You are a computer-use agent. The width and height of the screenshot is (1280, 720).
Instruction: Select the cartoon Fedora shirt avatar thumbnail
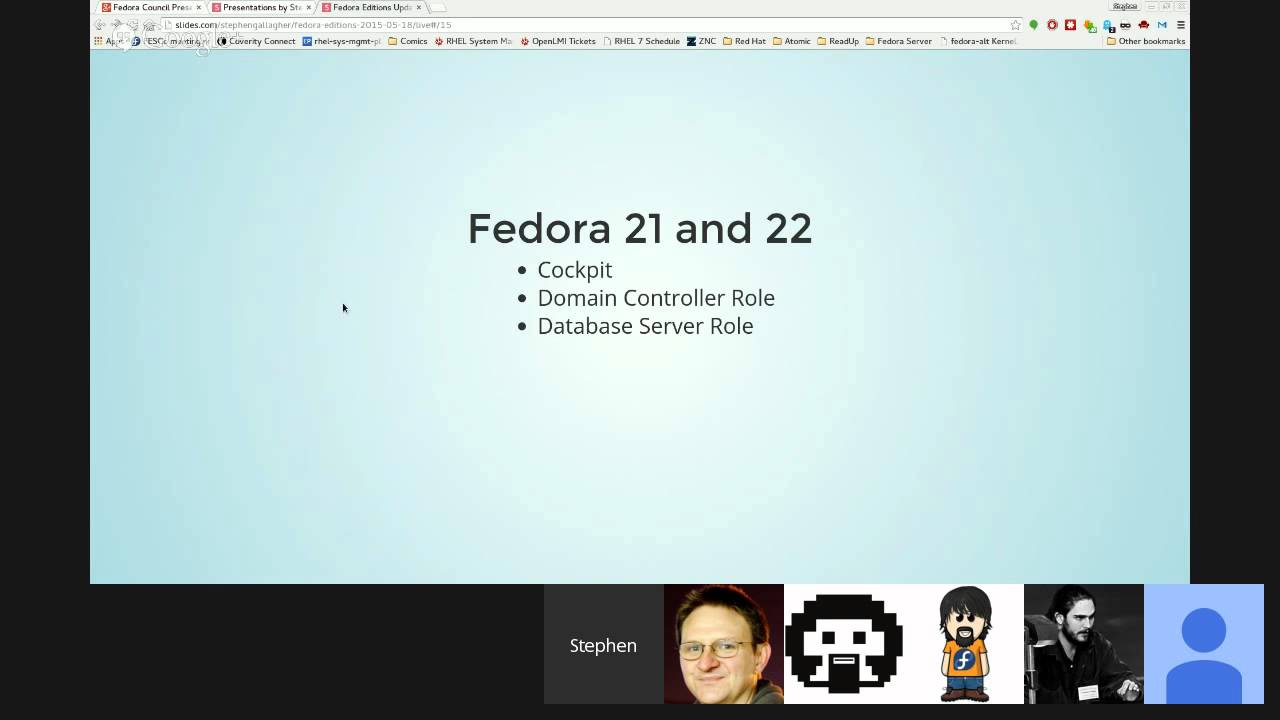964,644
